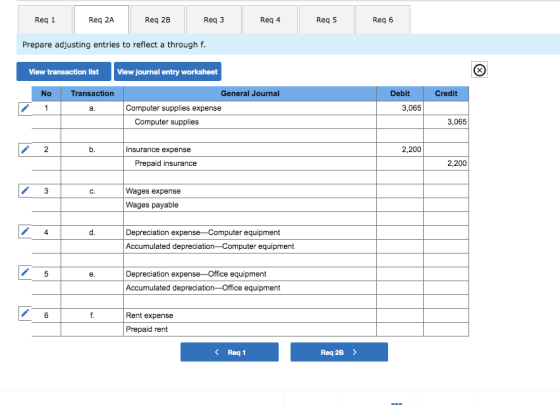Click the empty credit cell for Prepaid rent
This screenshot has height=405, width=560.
coord(446,329)
